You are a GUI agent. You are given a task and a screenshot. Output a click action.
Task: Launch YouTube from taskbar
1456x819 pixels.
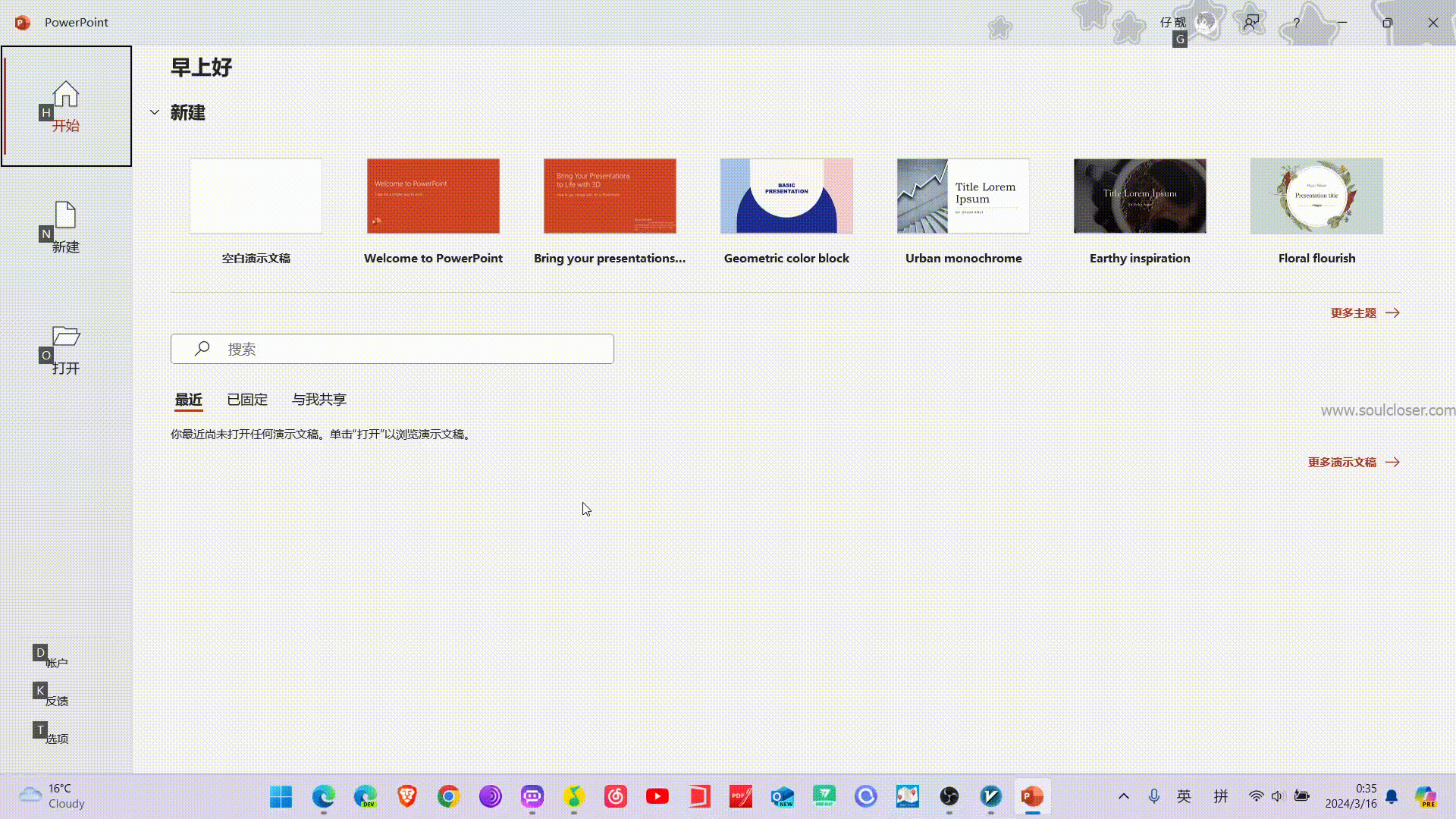(x=657, y=796)
